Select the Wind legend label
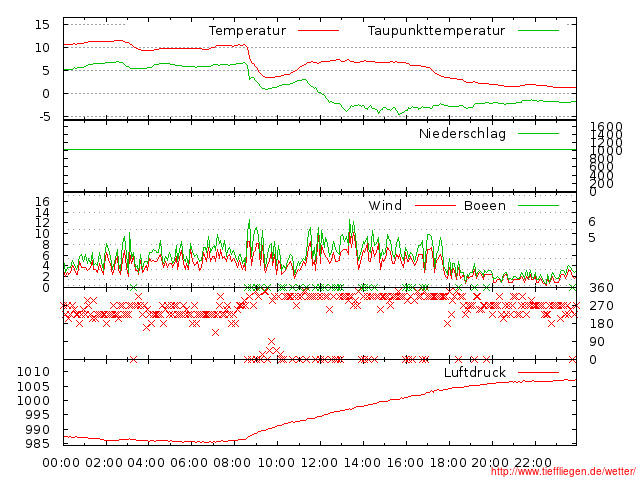 385,206
